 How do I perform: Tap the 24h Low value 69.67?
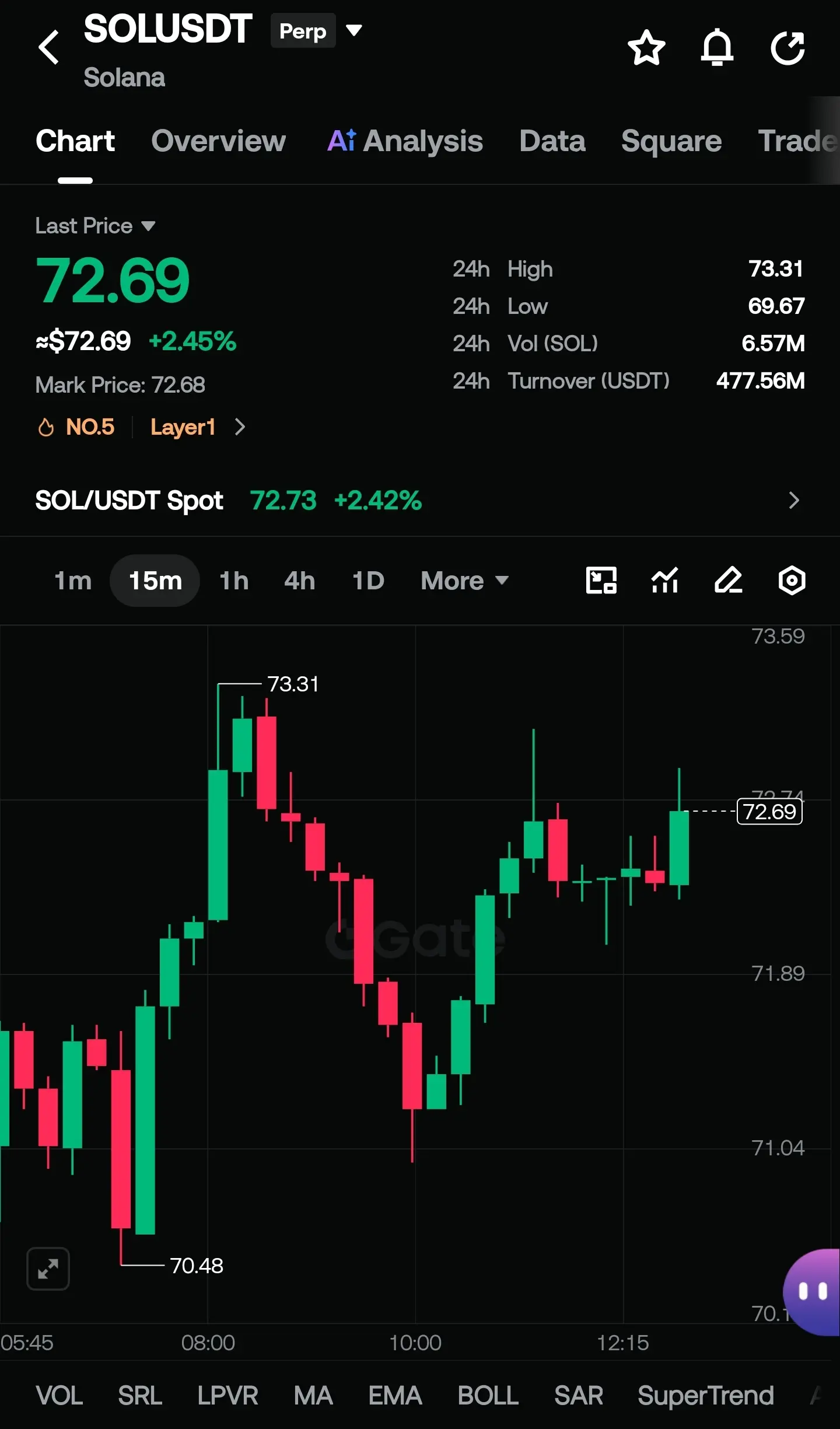point(776,306)
